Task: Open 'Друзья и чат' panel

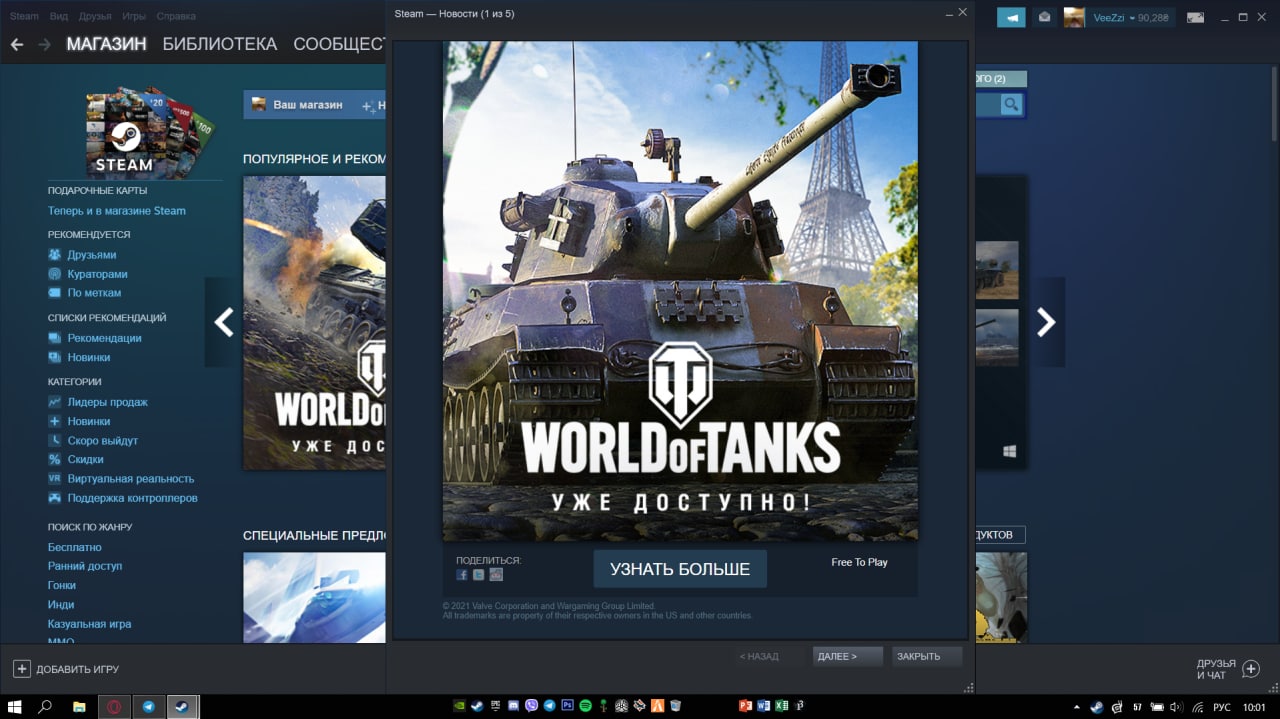Action: click(x=1227, y=669)
